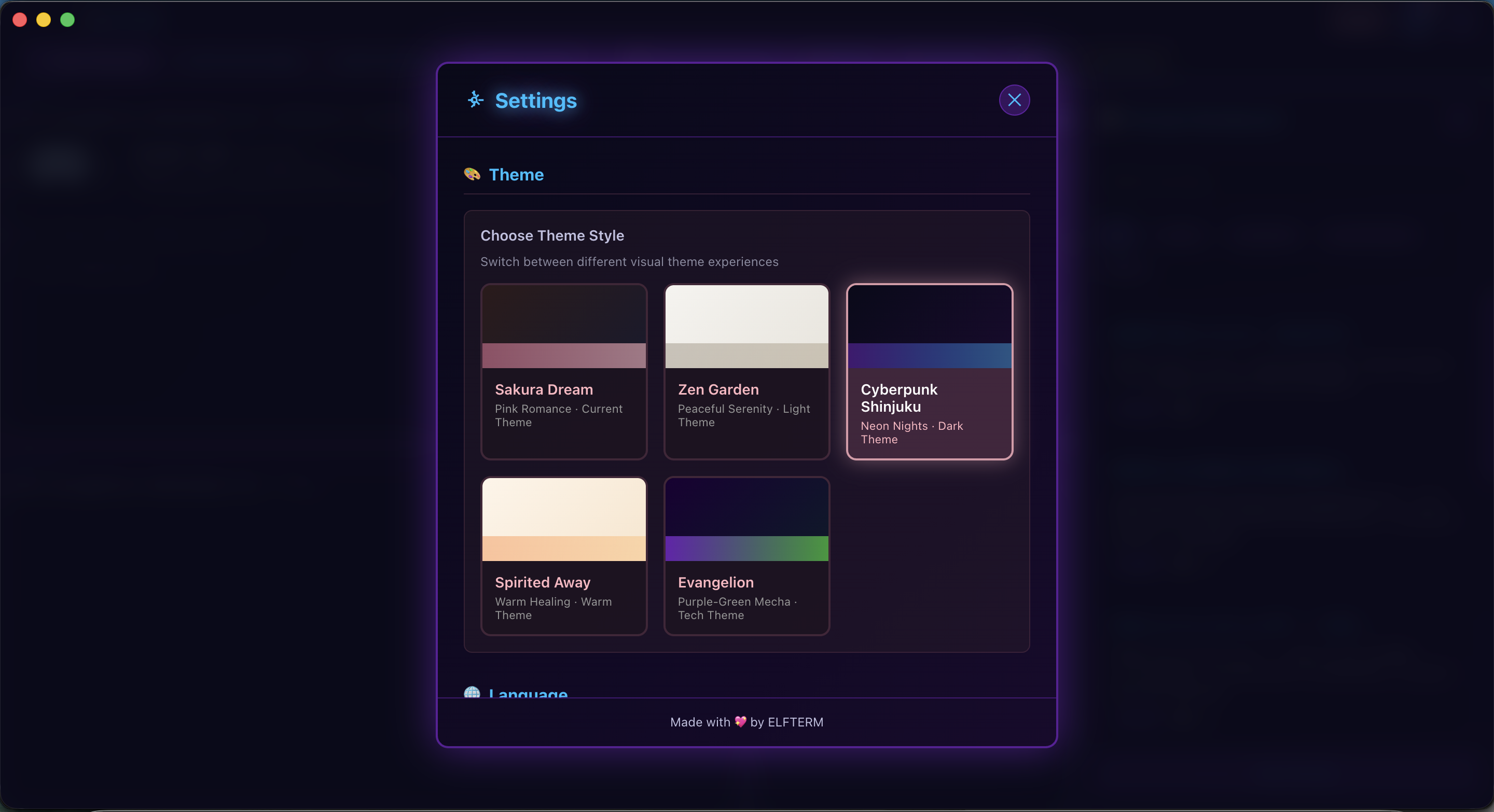Image resolution: width=1494 pixels, height=812 pixels.
Task: Apply the Spirited Away theme
Action: point(563,555)
